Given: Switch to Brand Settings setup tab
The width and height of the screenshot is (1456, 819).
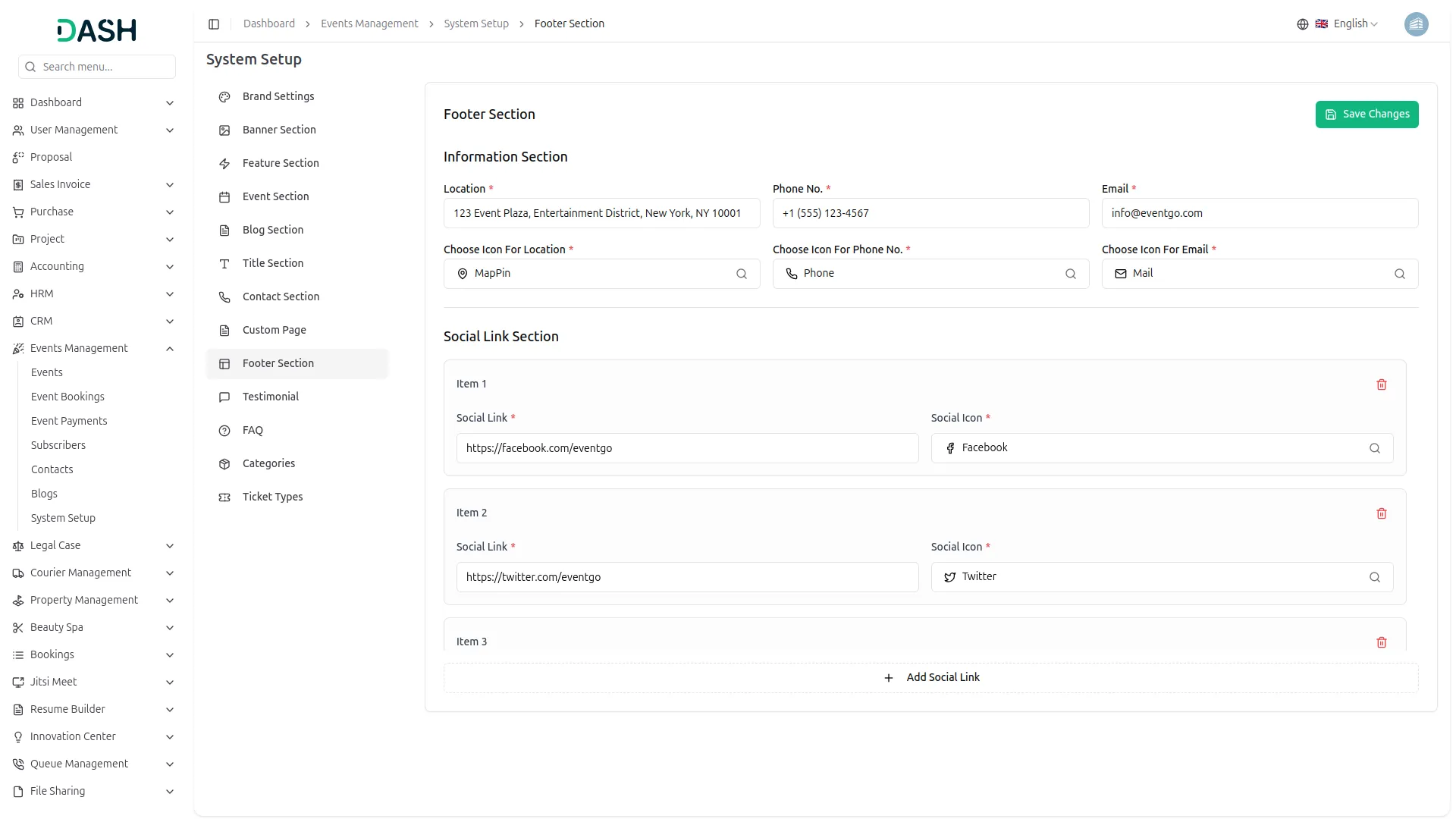Looking at the screenshot, I should (x=278, y=96).
